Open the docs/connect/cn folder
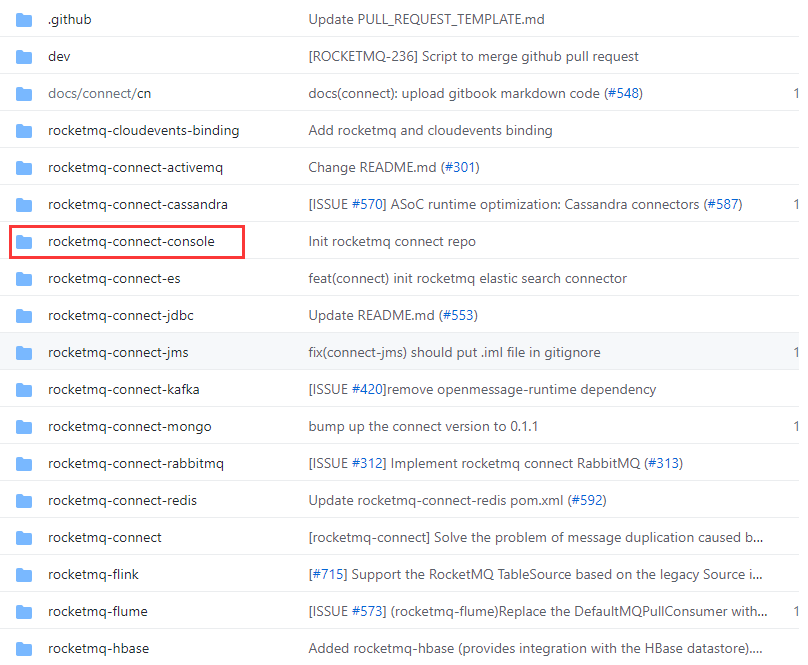This screenshot has height=665, width=808. click(99, 93)
